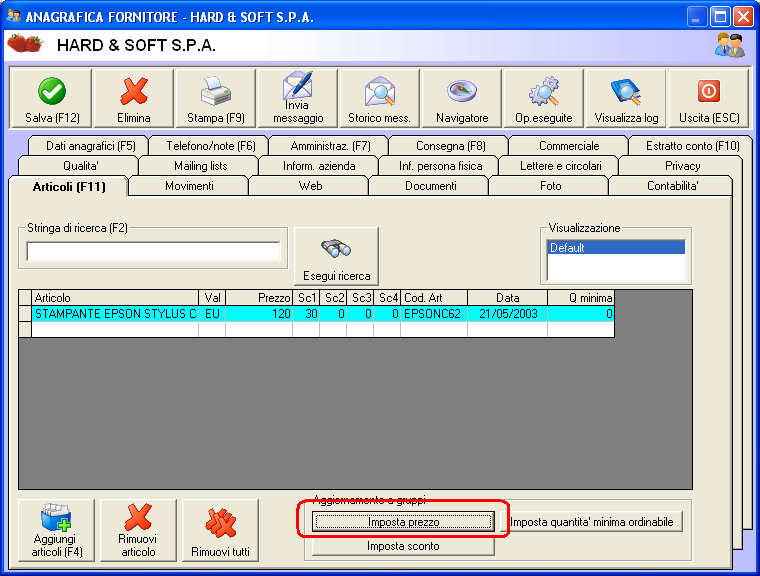
Task: Focus the Stringa di ricerca field
Action: click(153, 252)
